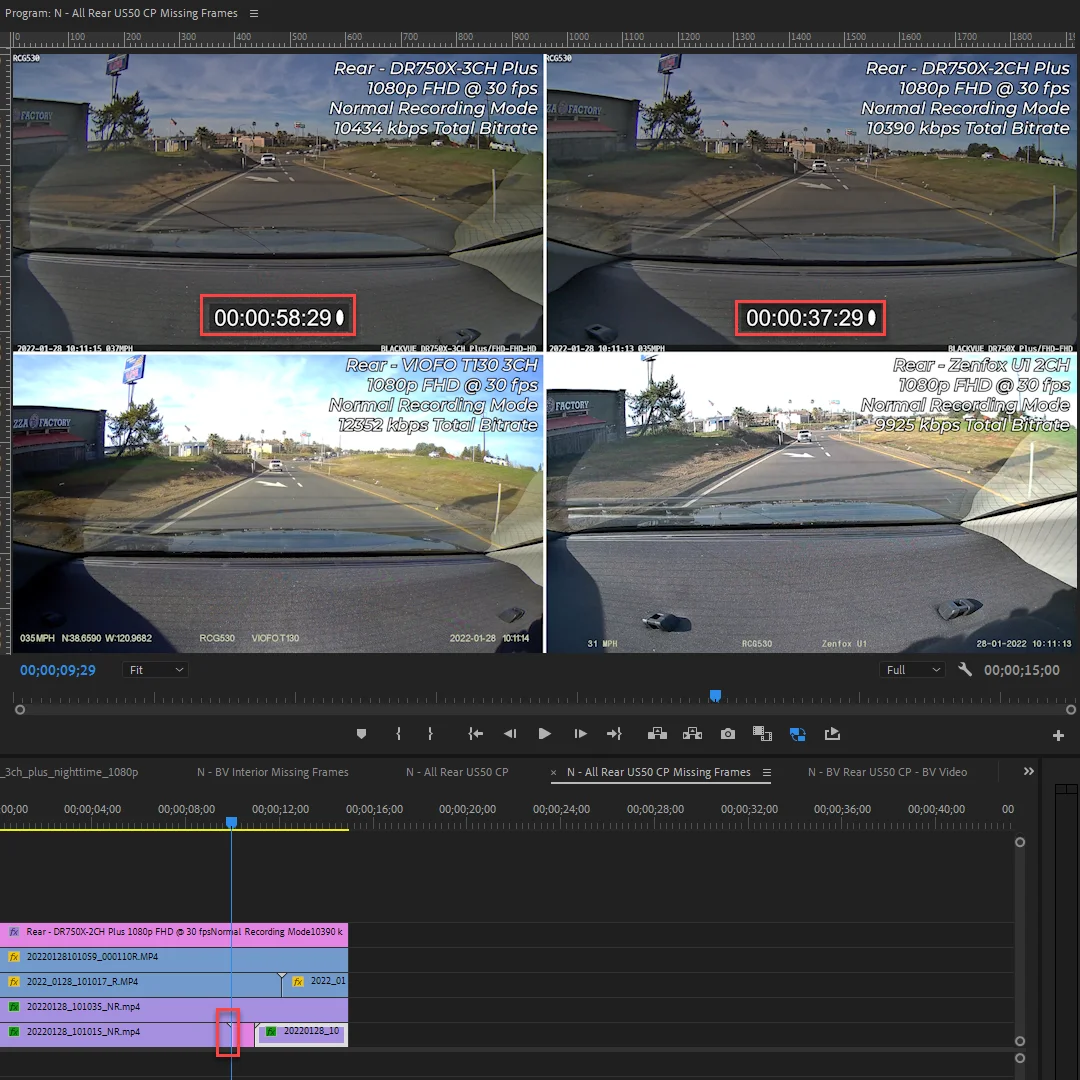The image size is (1080, 1080).
Task: Open the timeline panel menu beside active tab
Action: [767, 773]
